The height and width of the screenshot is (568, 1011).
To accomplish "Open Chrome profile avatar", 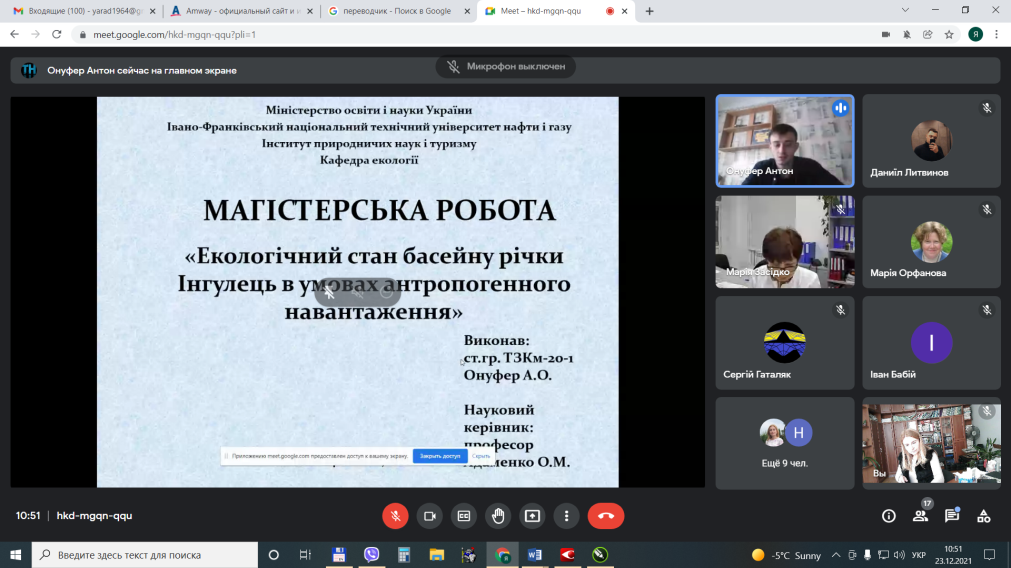I will 976,34.
